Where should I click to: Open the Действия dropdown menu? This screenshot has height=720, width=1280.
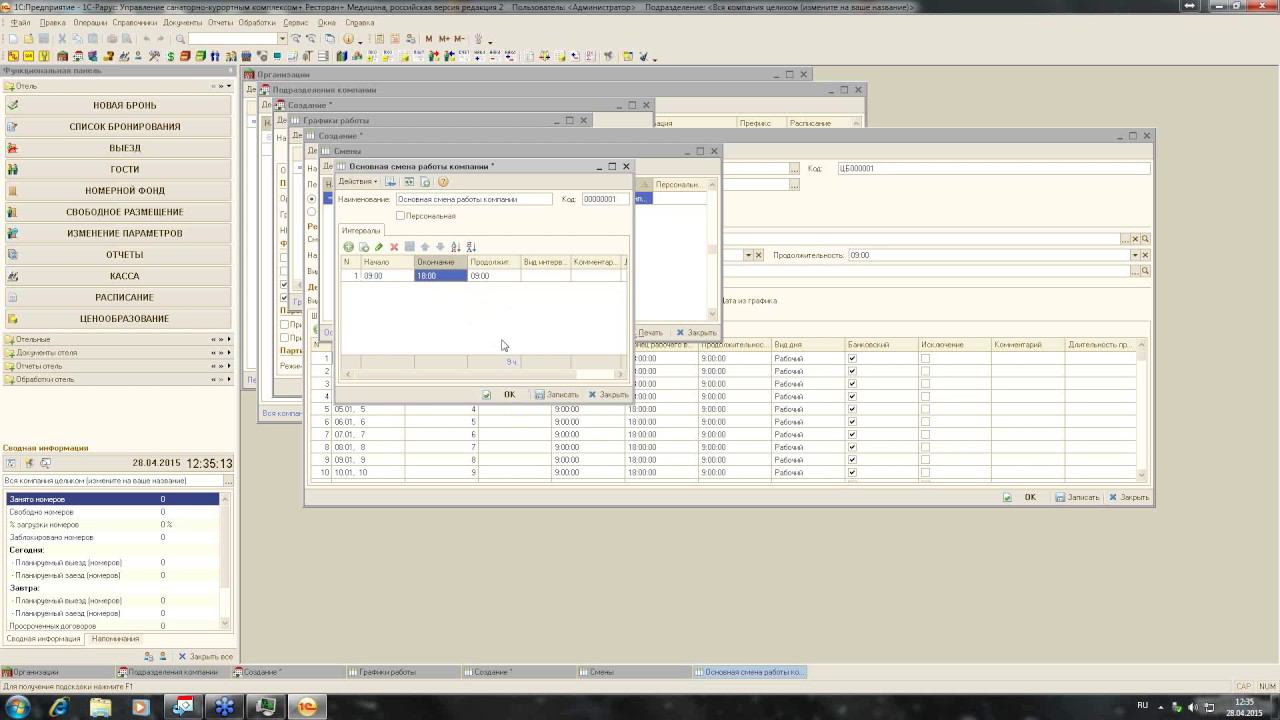(x=357, y=182)
